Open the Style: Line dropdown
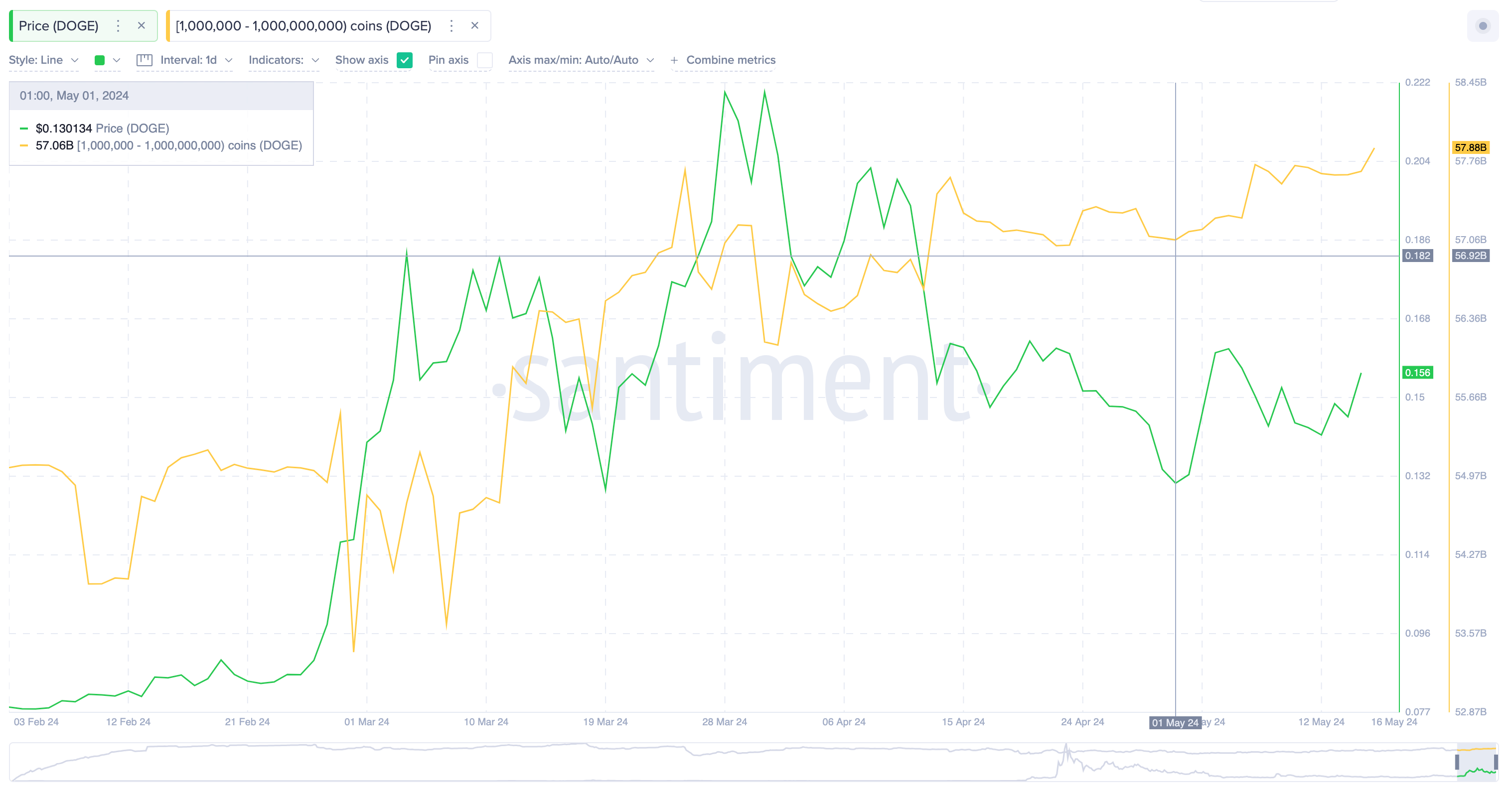The width and height of the screenshot is (1512, 798). click(43, 60)
